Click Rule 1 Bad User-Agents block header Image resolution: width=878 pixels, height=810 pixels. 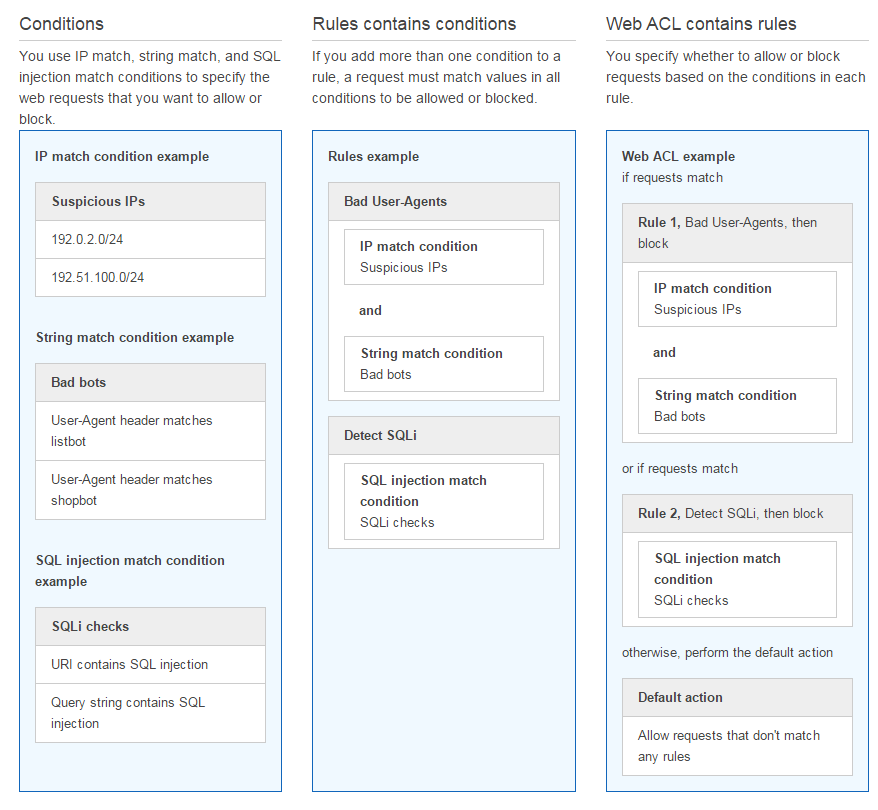[737, 233]
